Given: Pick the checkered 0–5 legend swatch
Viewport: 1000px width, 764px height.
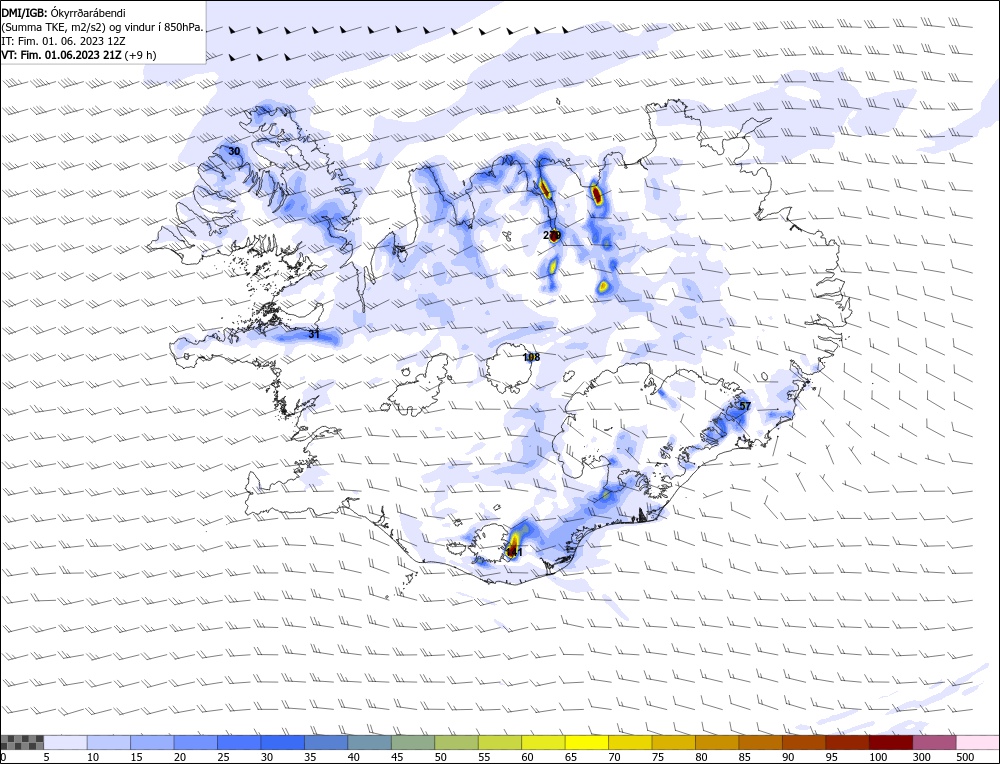Looking at the screenshot, I should 22,742.
